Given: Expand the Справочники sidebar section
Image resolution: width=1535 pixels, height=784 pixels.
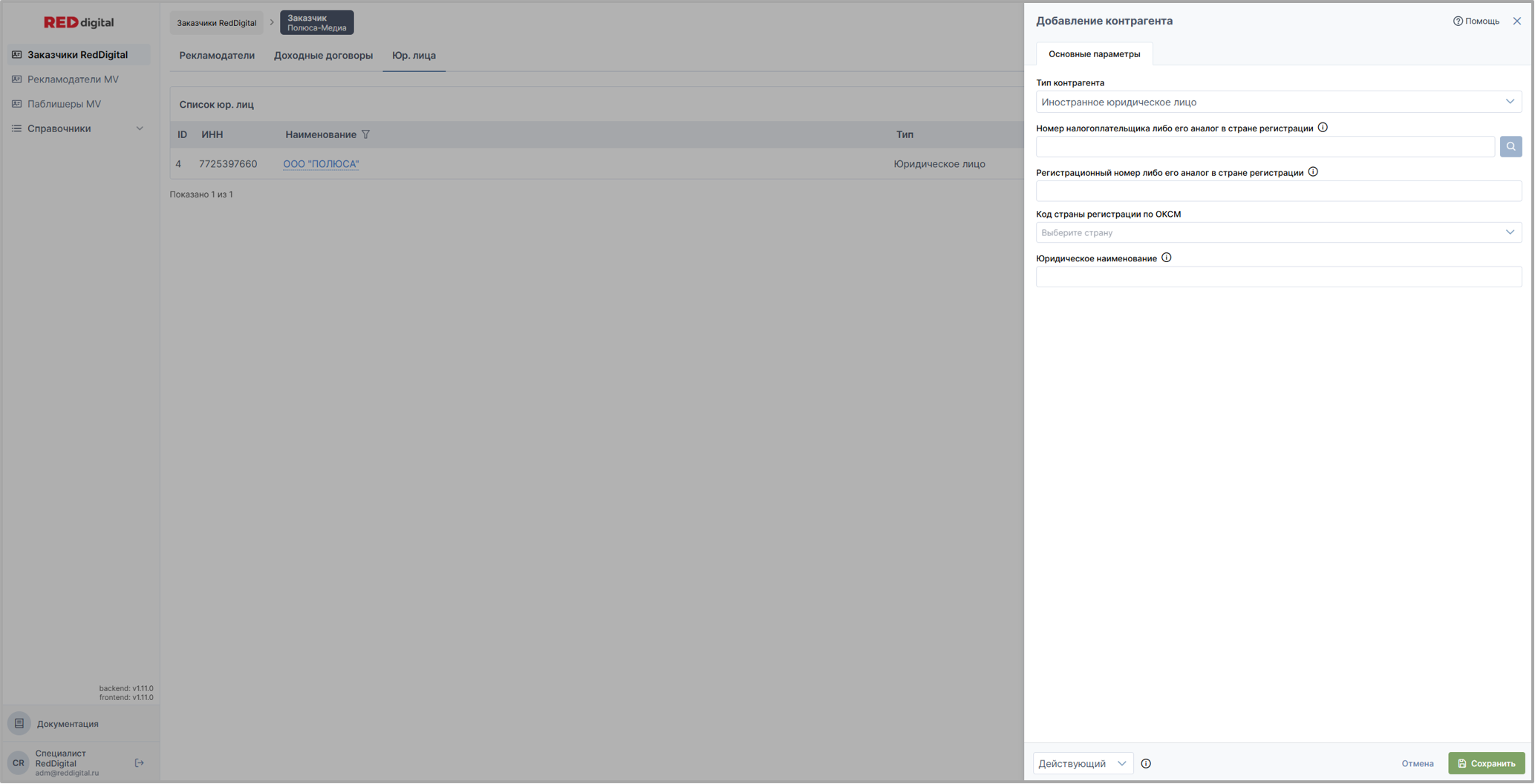Looking at the screenshot, I should 77,128.
